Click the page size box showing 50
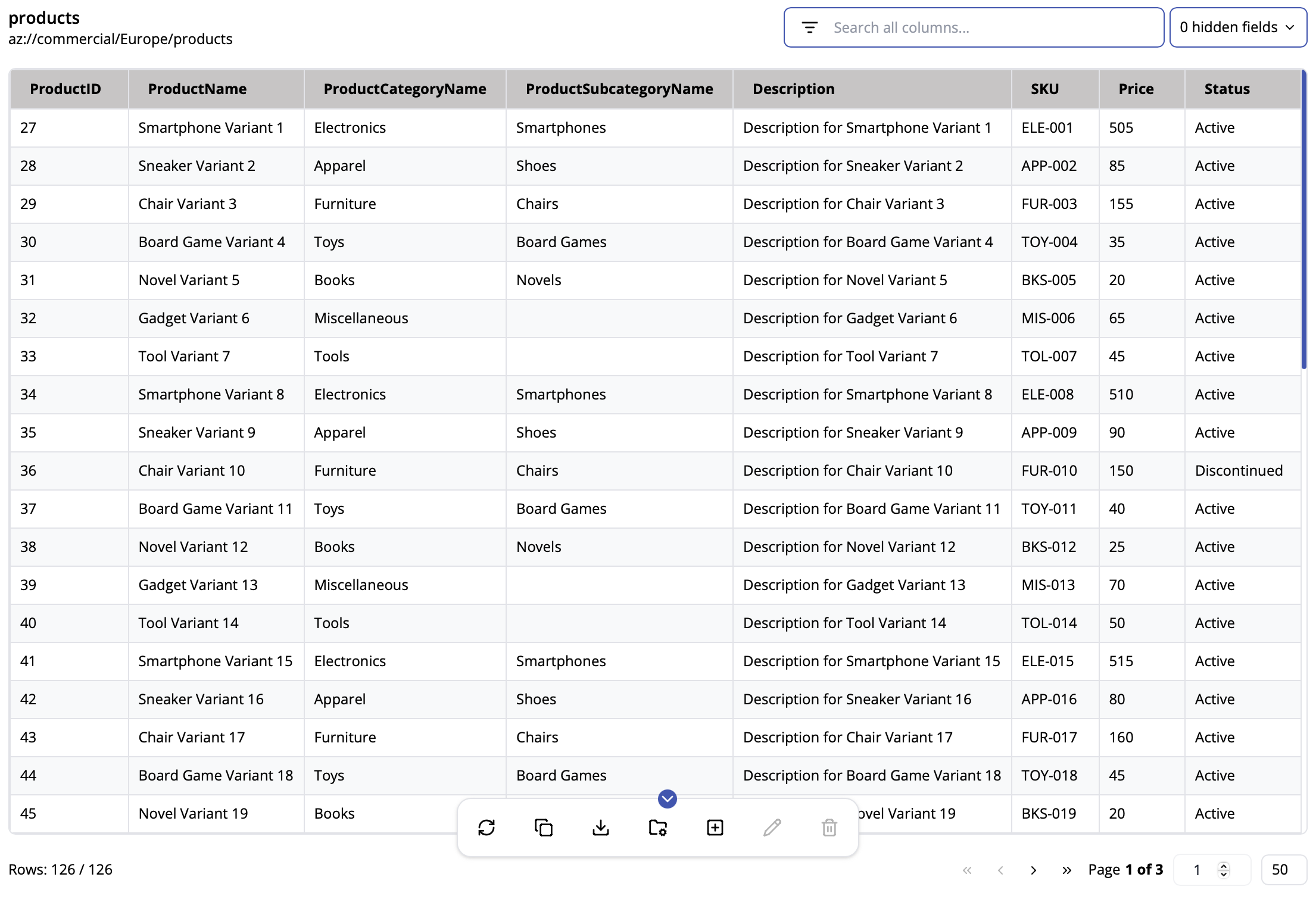This screenshot has width=1316, height=899. pyautogui.click(x=1284, y=870)
